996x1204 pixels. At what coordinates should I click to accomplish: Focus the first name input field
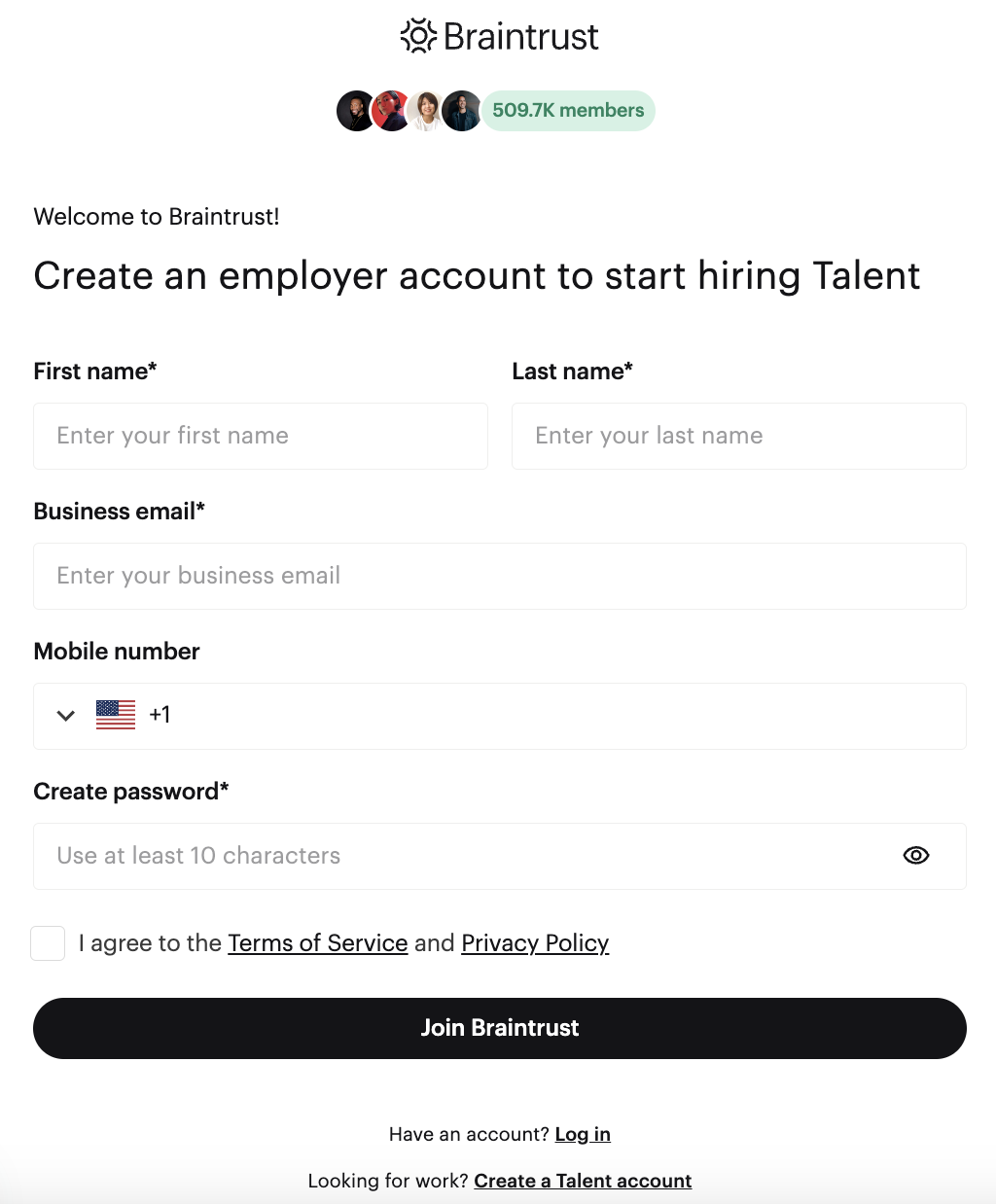[261, 436]
